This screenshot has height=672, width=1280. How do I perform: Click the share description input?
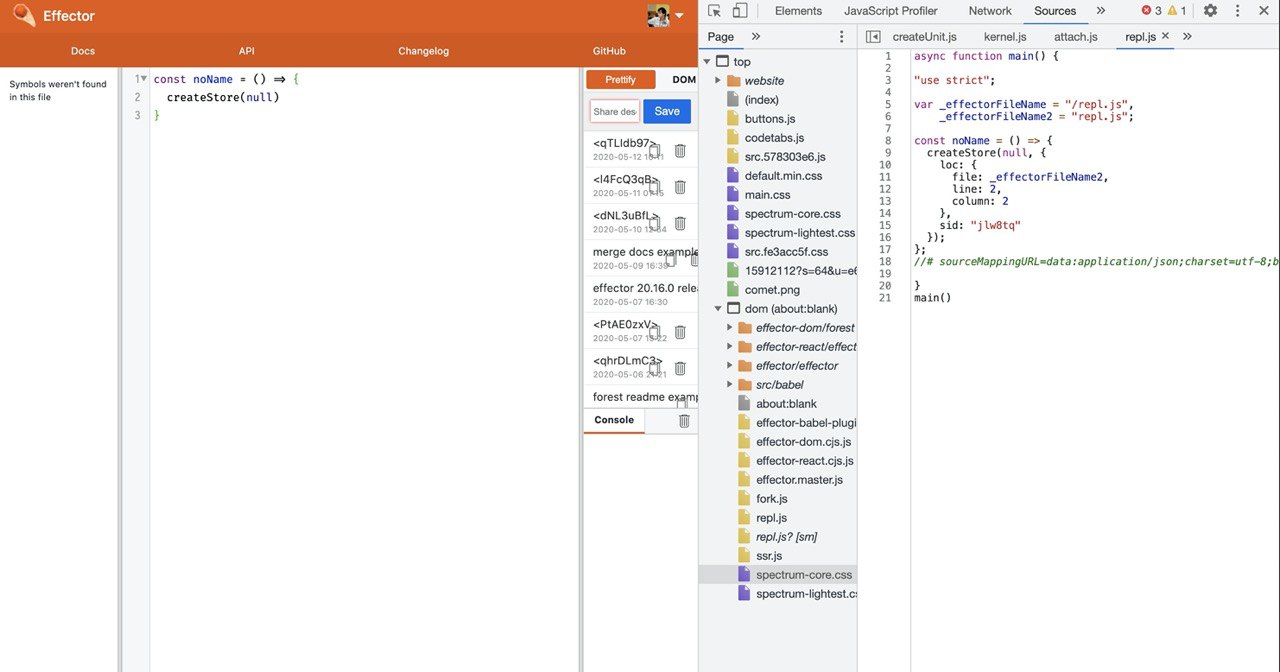[614, 111]
